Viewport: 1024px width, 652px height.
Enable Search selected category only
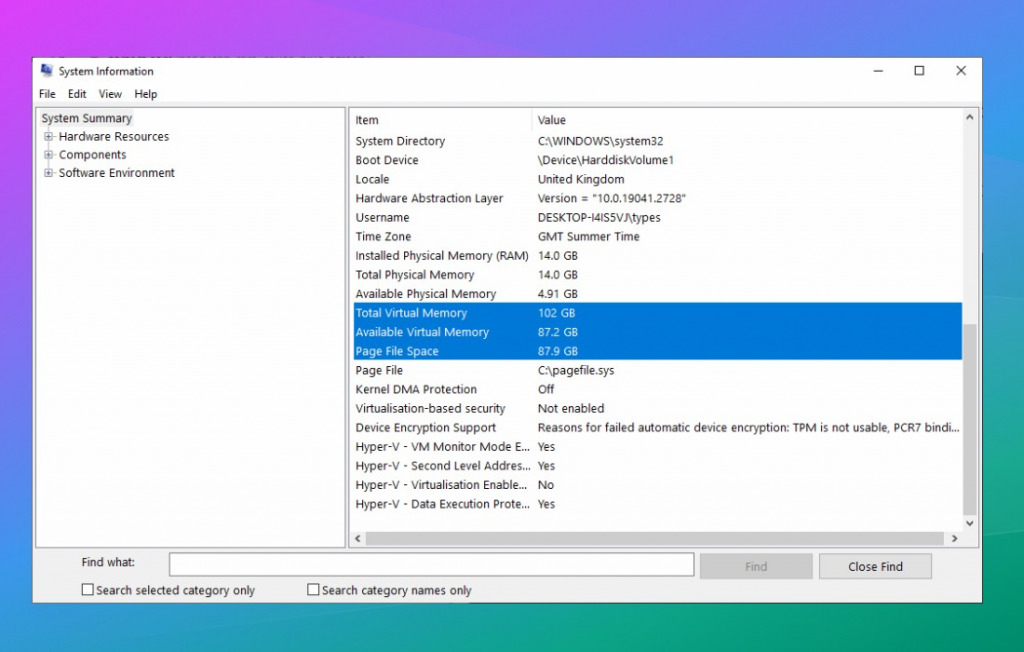click(x=87, y=590)
